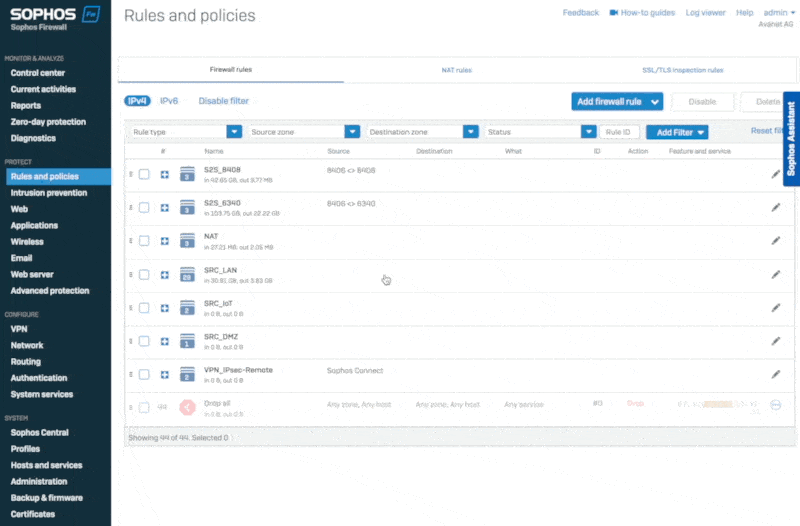Switch to the NAT rules tab

(x=457, y=70)
